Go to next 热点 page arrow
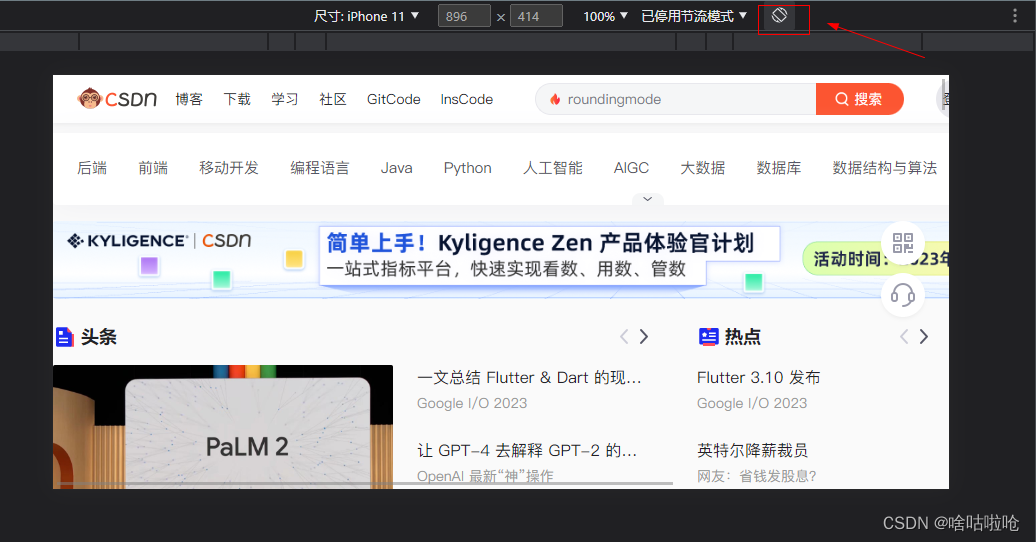This screenshot has height=542, width=1036. pyautogui.click(x=924, y=337)
